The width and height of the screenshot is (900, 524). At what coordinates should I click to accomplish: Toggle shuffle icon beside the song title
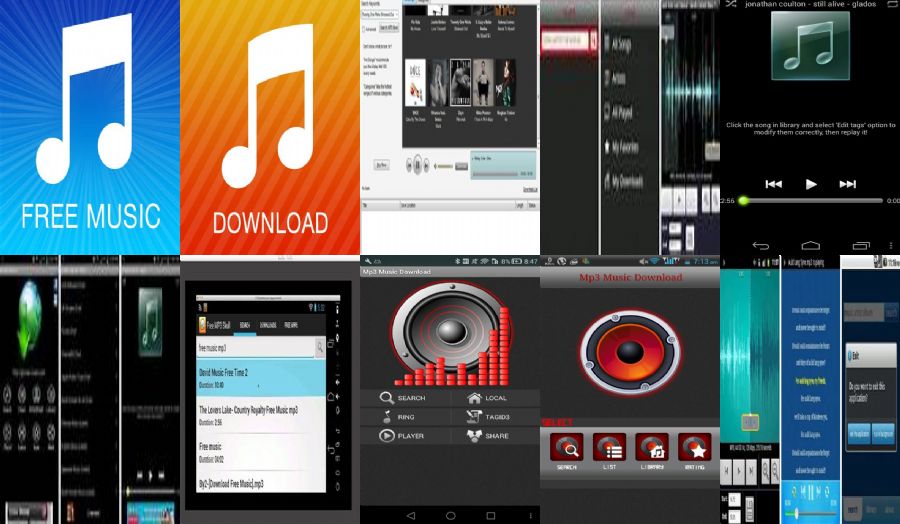(731, 5)
